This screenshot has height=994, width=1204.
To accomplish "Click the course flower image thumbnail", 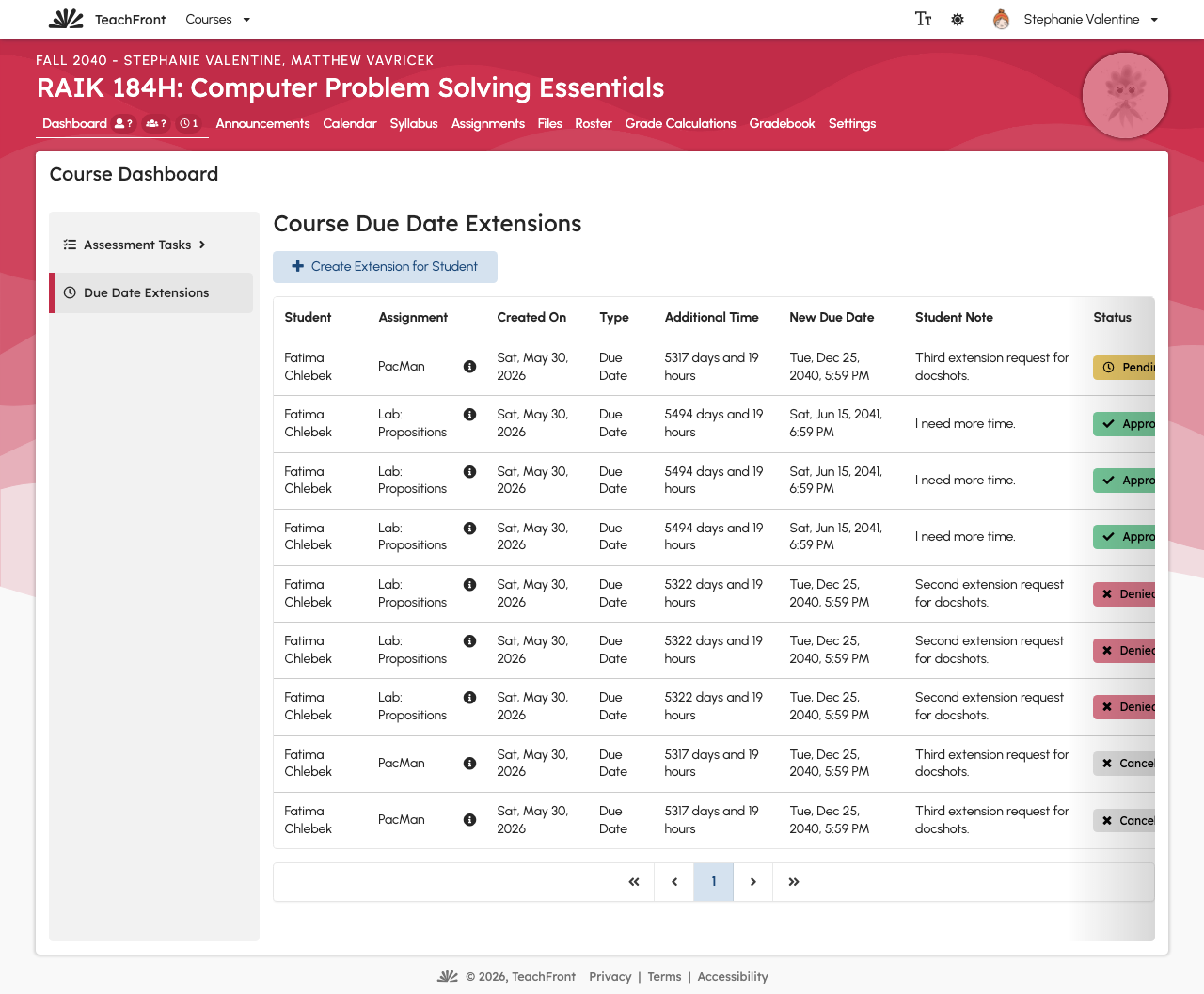I will click(x=1125, y=95).
